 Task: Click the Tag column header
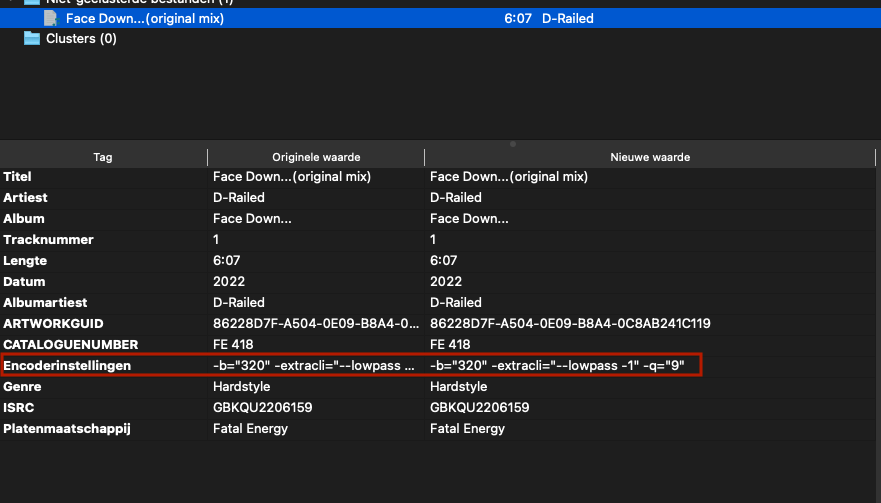(x=103, y=157)
